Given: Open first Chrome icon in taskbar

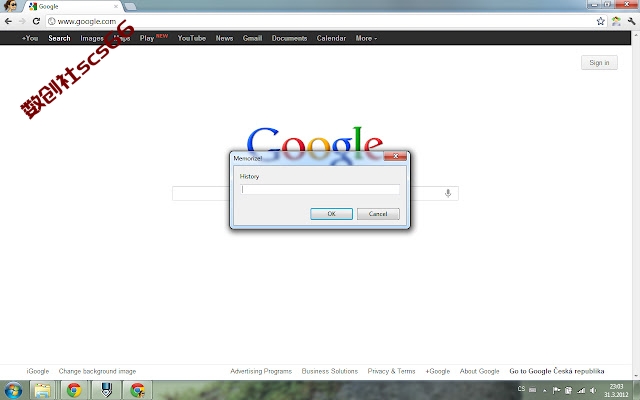Looking at the screenshot, I should [x=74, y=391].
